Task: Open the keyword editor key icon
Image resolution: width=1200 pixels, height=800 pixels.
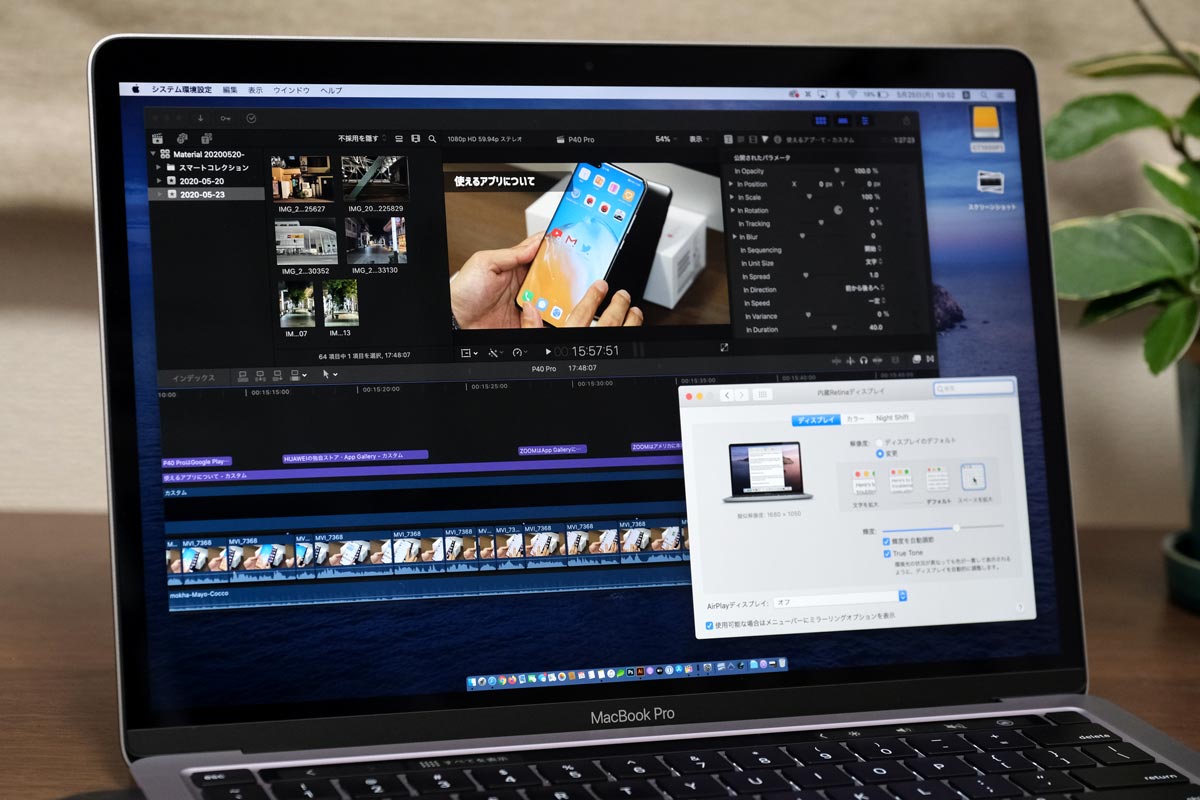Action: (x=225, y=117)
